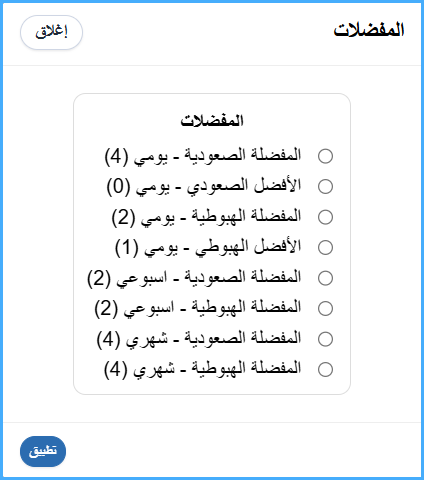Click label text الأفضل الصعودي - يومي (0)
This screenshot has height=480, width=424.
tap(204, 186)
